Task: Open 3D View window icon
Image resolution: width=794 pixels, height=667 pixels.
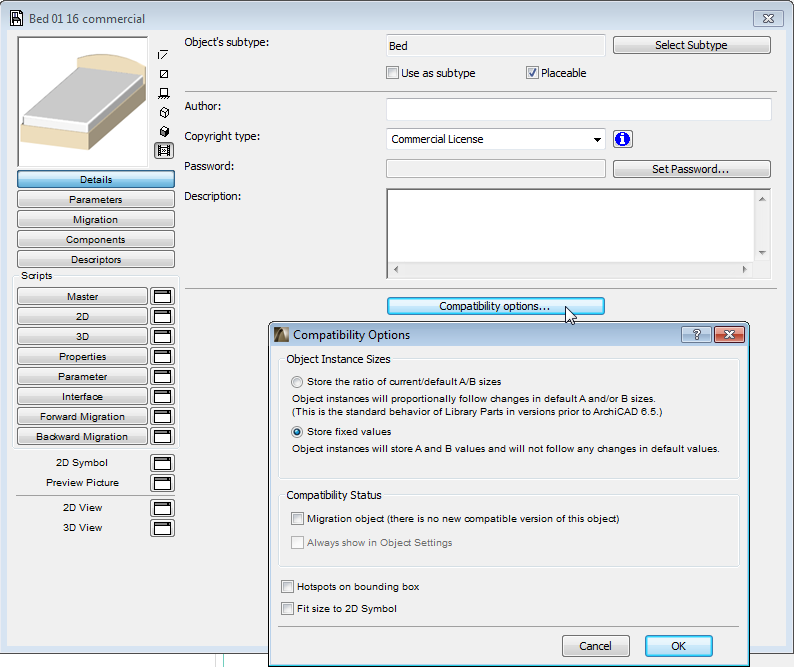Action: (x=163, y=528)
